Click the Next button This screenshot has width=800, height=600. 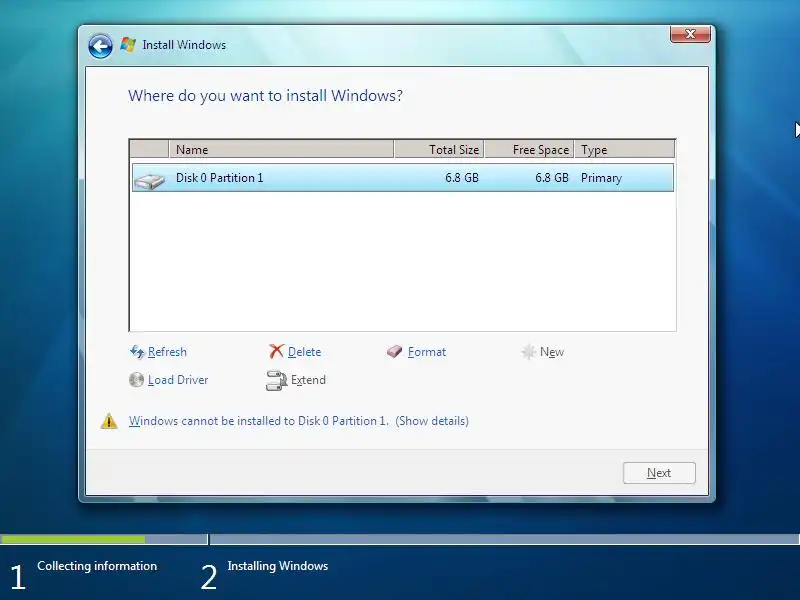coord(659,473)
